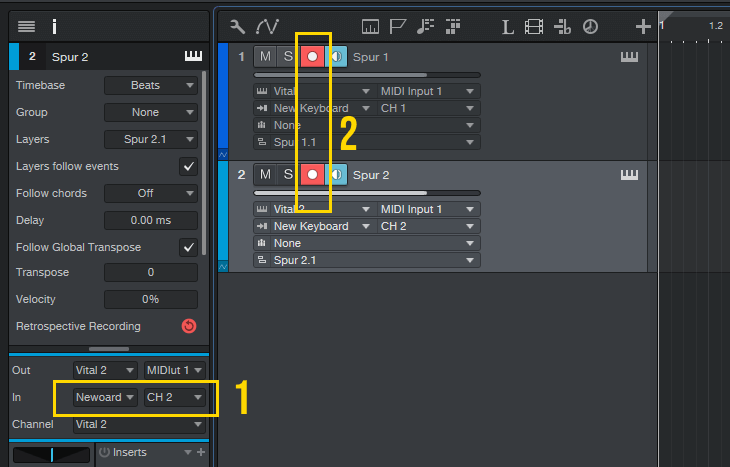Image resolution: width=730 pixels, height=467 pixels.
Task: Solo track Spur 2
Action: coord(288,175)
